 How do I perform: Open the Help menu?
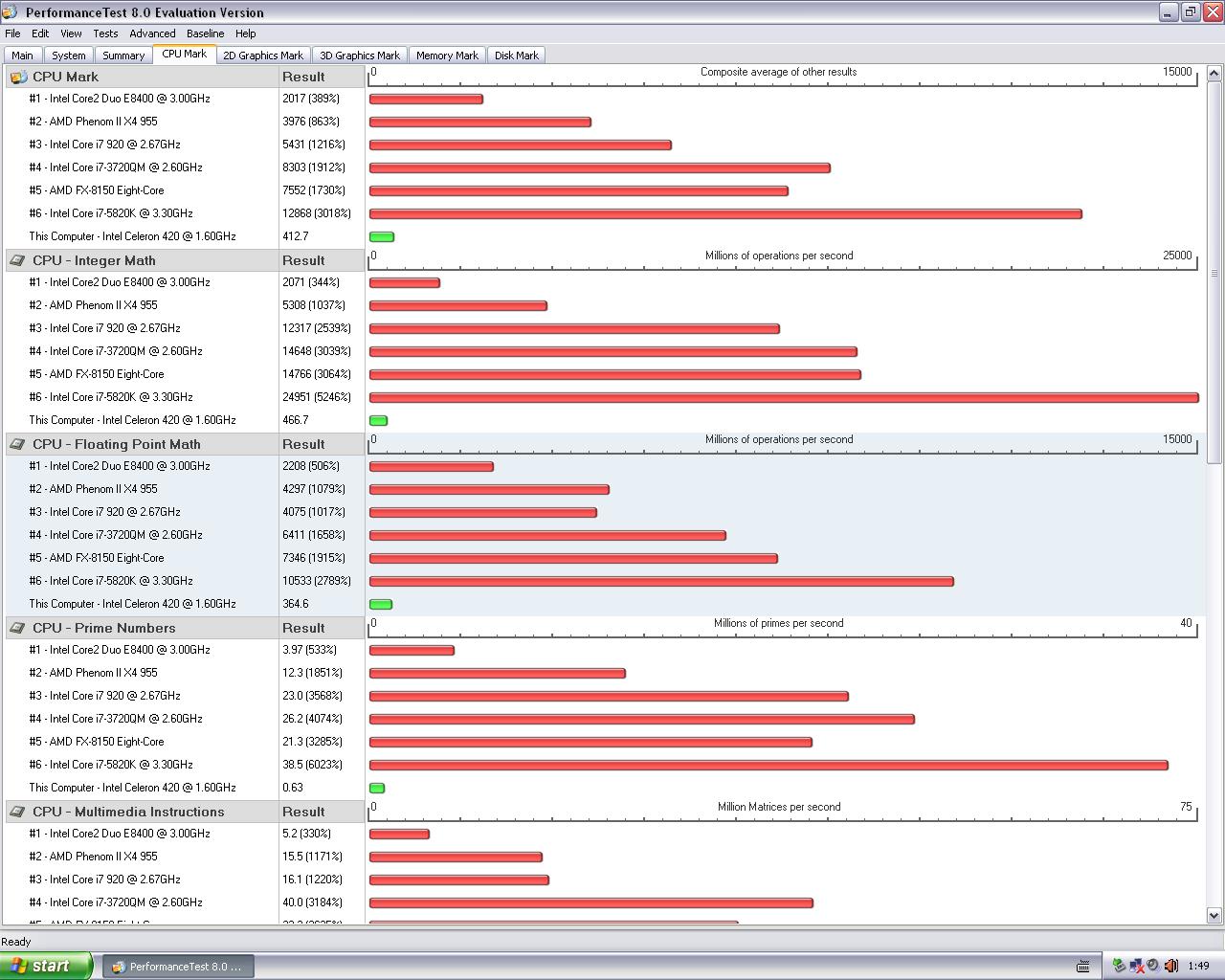click(x=246, y=33)
